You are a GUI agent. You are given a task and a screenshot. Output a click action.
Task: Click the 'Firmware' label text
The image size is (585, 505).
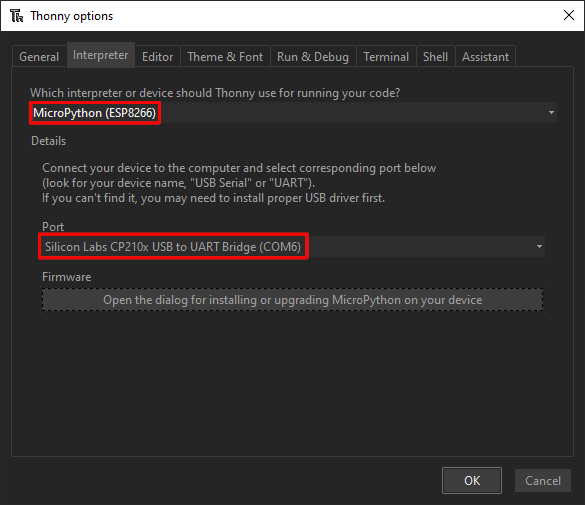pos(66,277)
